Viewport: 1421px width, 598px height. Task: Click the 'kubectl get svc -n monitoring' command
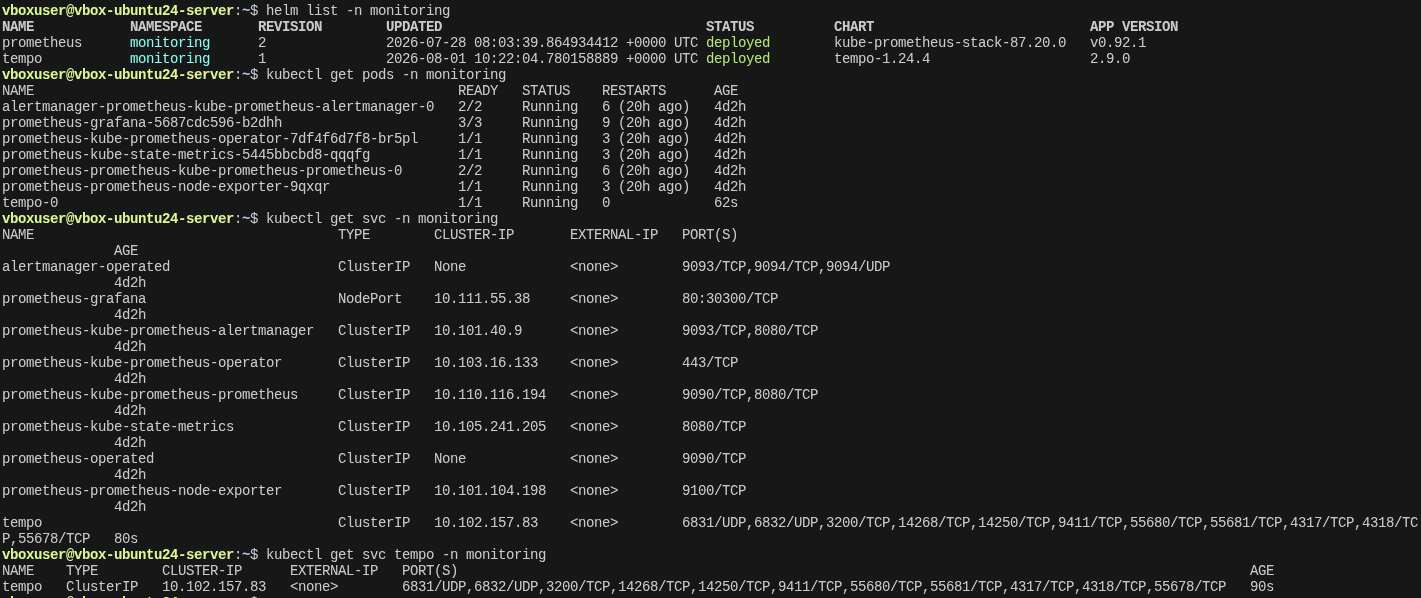tap(382, 219)
